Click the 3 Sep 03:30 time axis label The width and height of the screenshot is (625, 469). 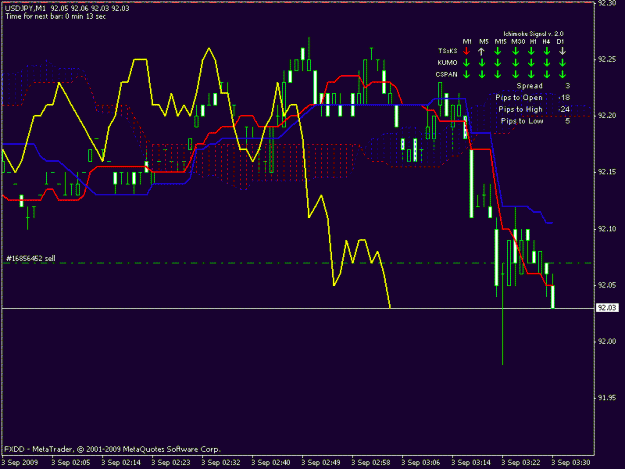(571, 463)
